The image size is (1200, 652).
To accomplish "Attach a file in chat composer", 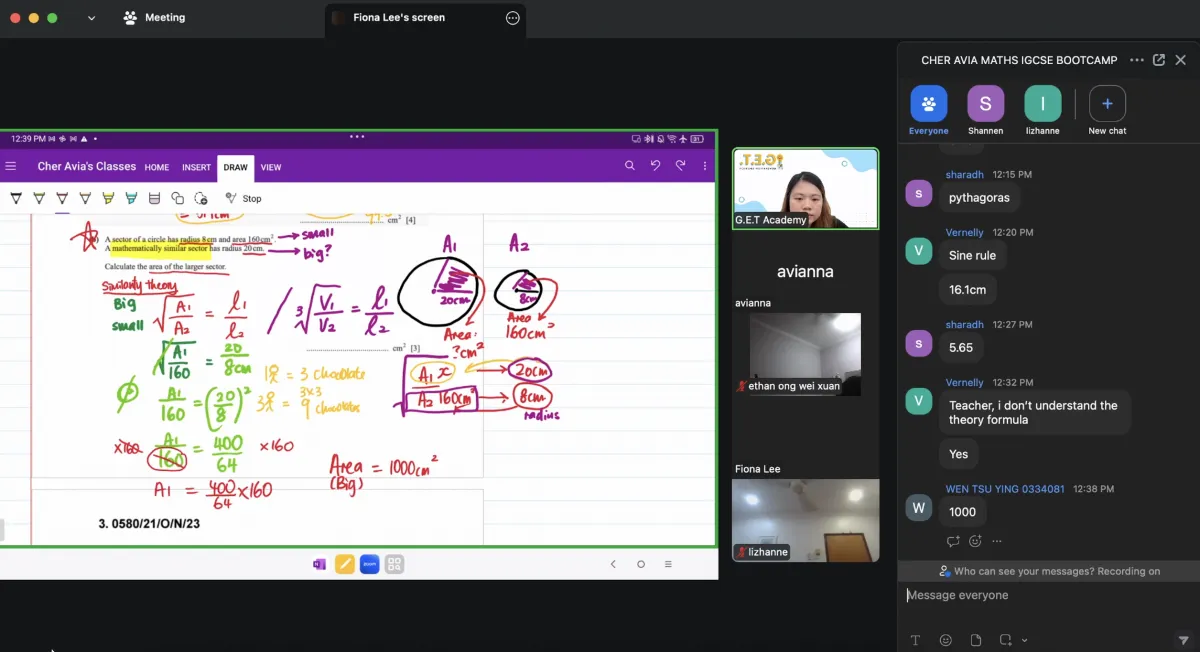I will click(976, 640).
